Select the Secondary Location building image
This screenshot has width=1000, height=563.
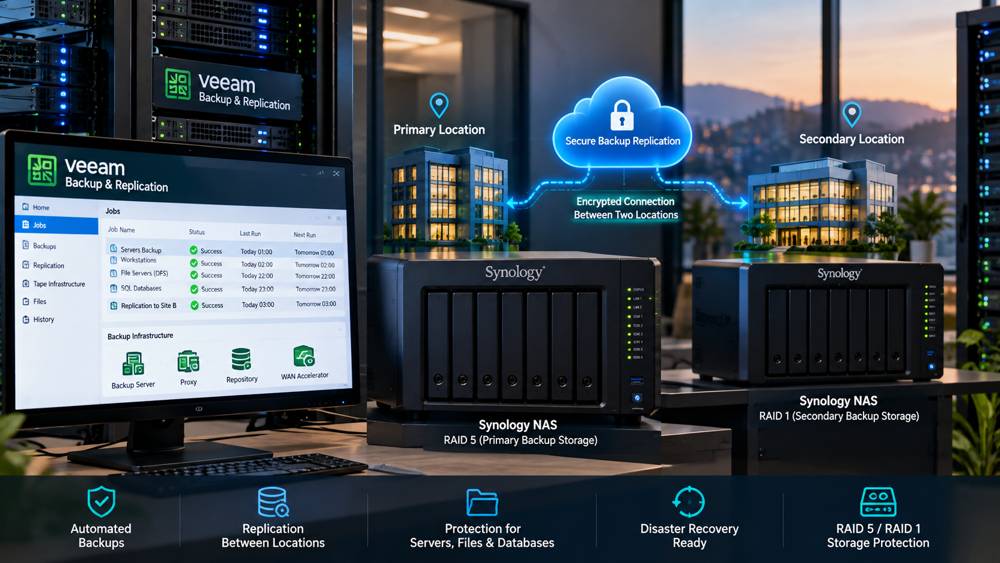click(x=823, y=204)
